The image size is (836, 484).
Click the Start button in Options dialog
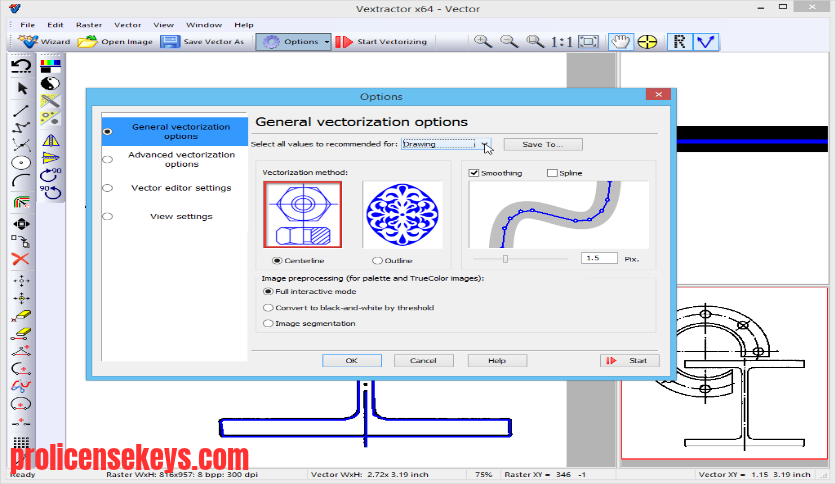630,361
